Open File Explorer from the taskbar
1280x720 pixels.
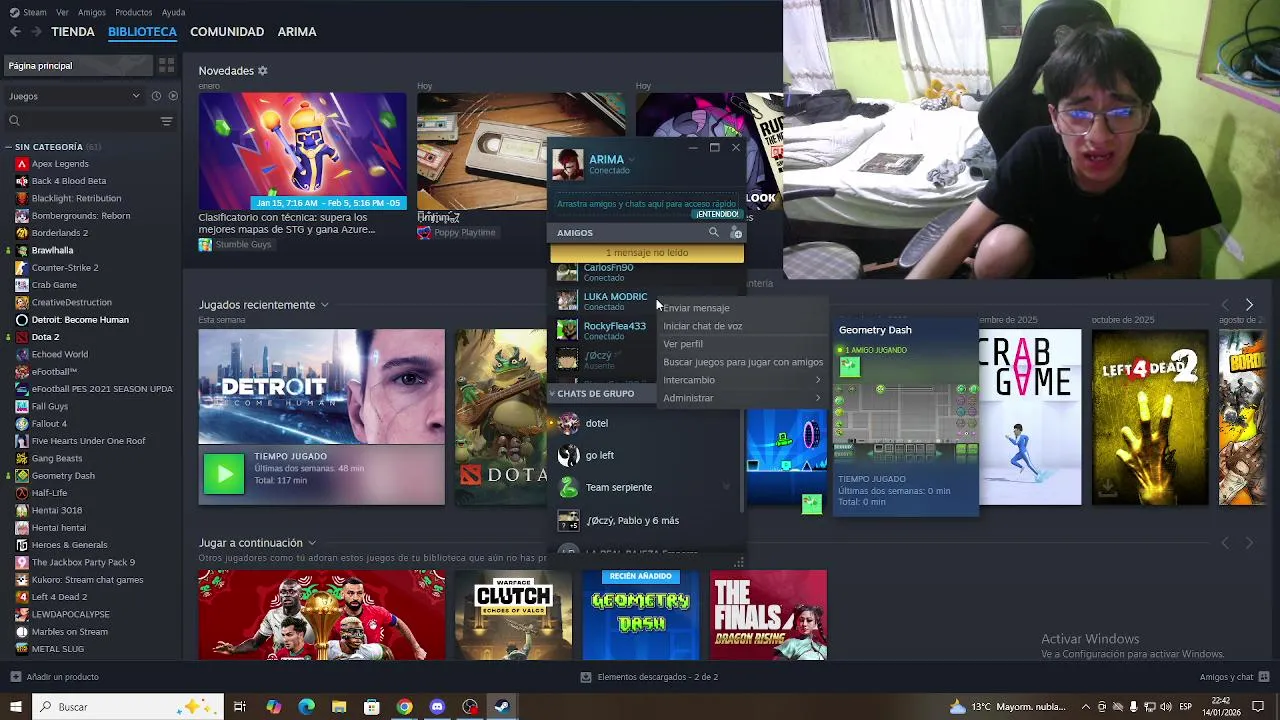pyautogui.click(x=339, y=707)
